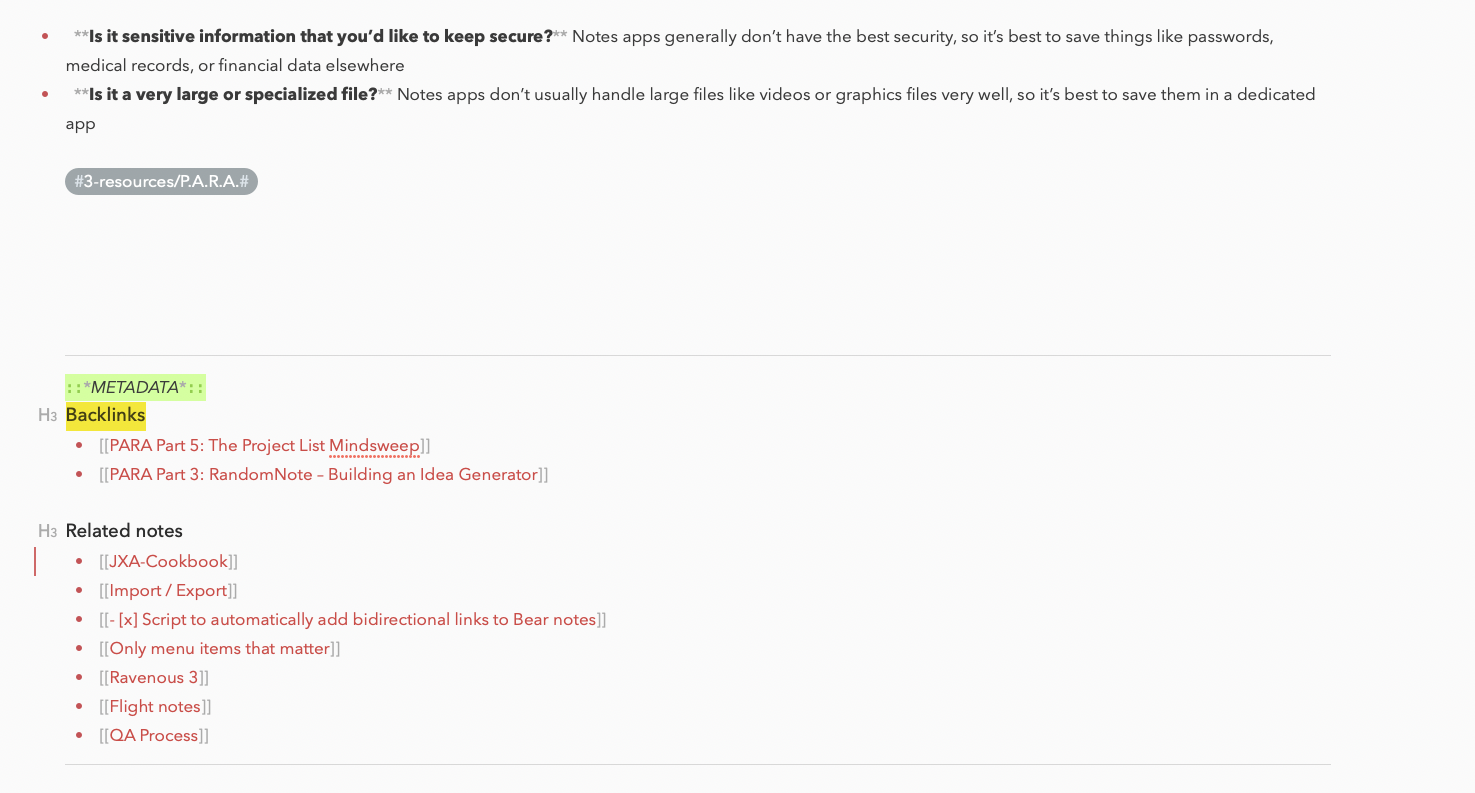This screenshot has width=1475, height=793.
Task: Open the #3-resources/P.A.R.A.# tag
Action: (161, 181)
